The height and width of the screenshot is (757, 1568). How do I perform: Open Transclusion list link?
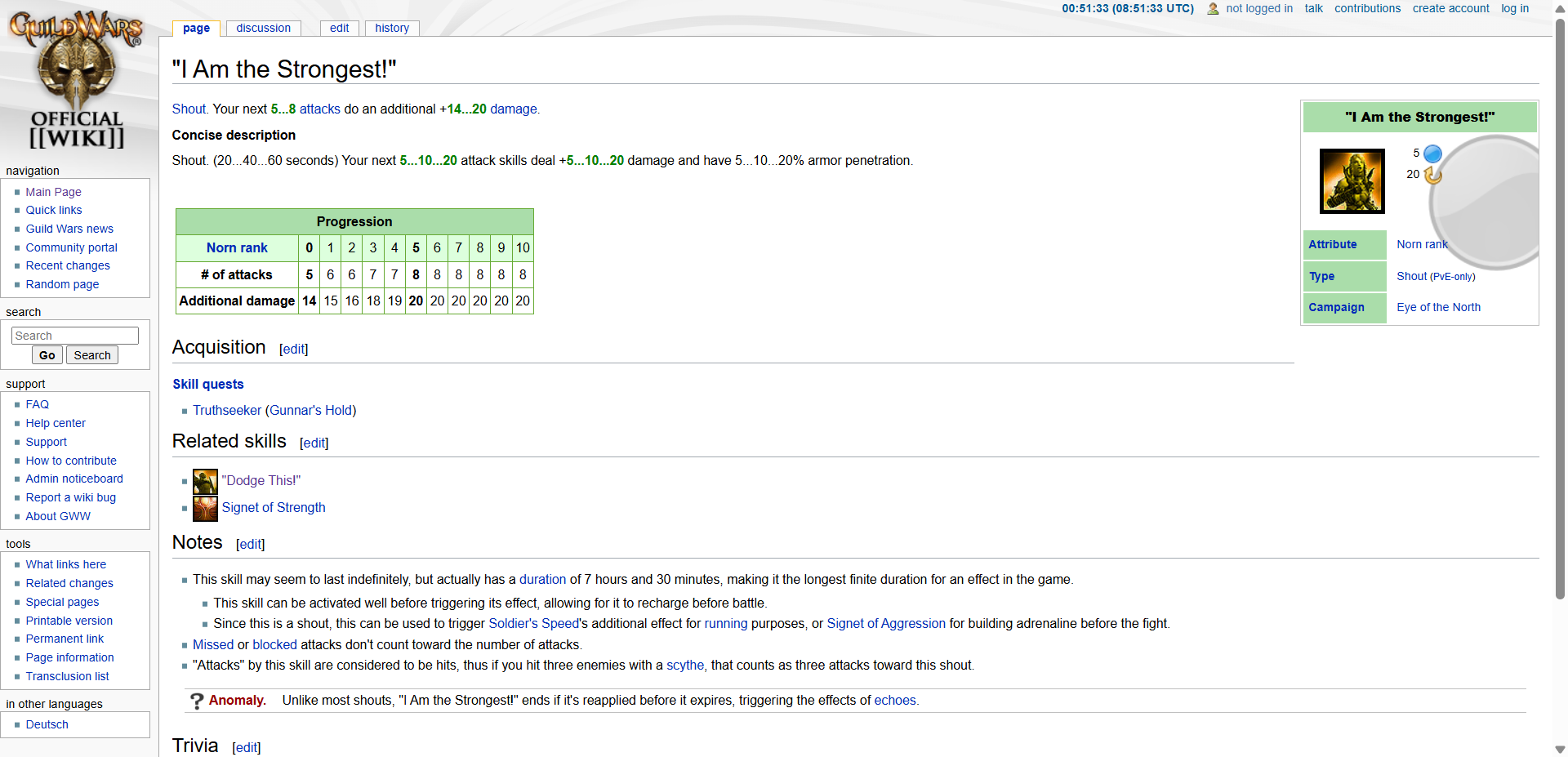pyautogui.click(x=67, y=676)
